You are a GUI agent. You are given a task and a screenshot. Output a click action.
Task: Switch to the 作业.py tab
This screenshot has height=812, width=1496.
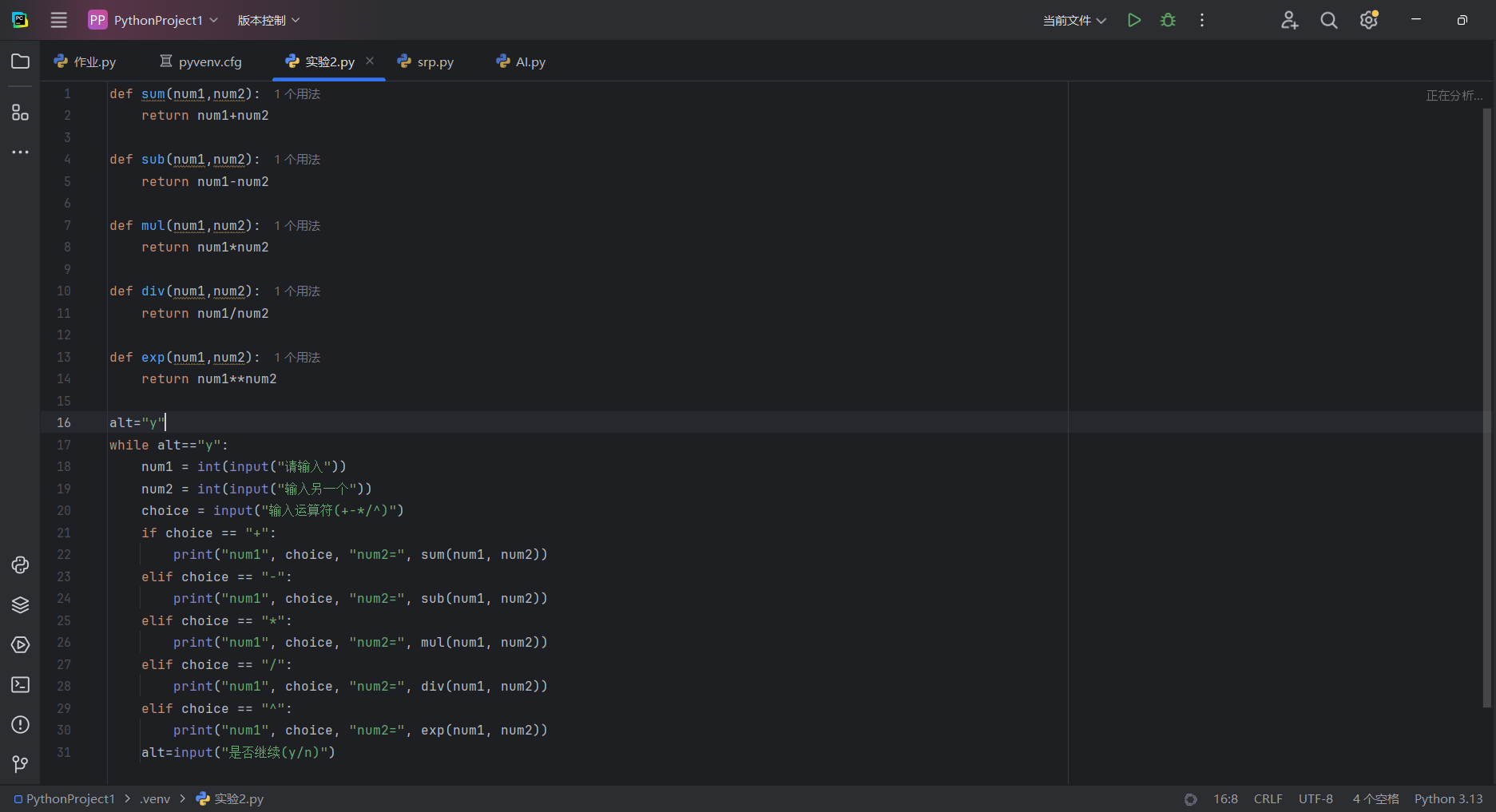[85, 61]
